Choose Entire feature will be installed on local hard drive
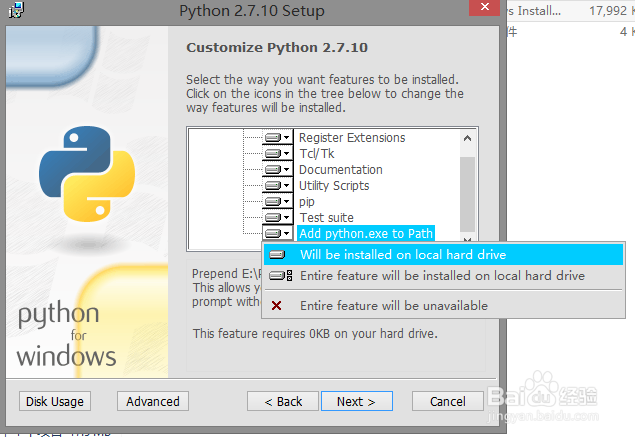The image size is (635, 439). point(443,276)
